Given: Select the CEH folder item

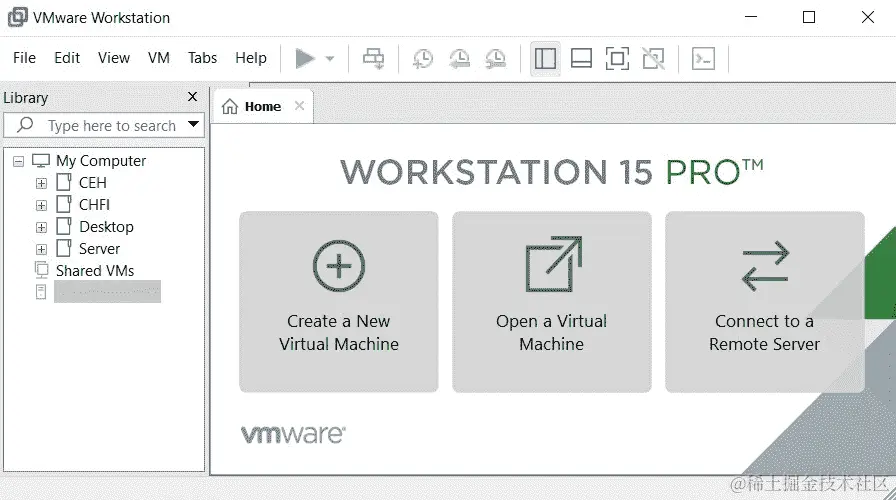Looking at the screenshot, I should pos(93,183).
